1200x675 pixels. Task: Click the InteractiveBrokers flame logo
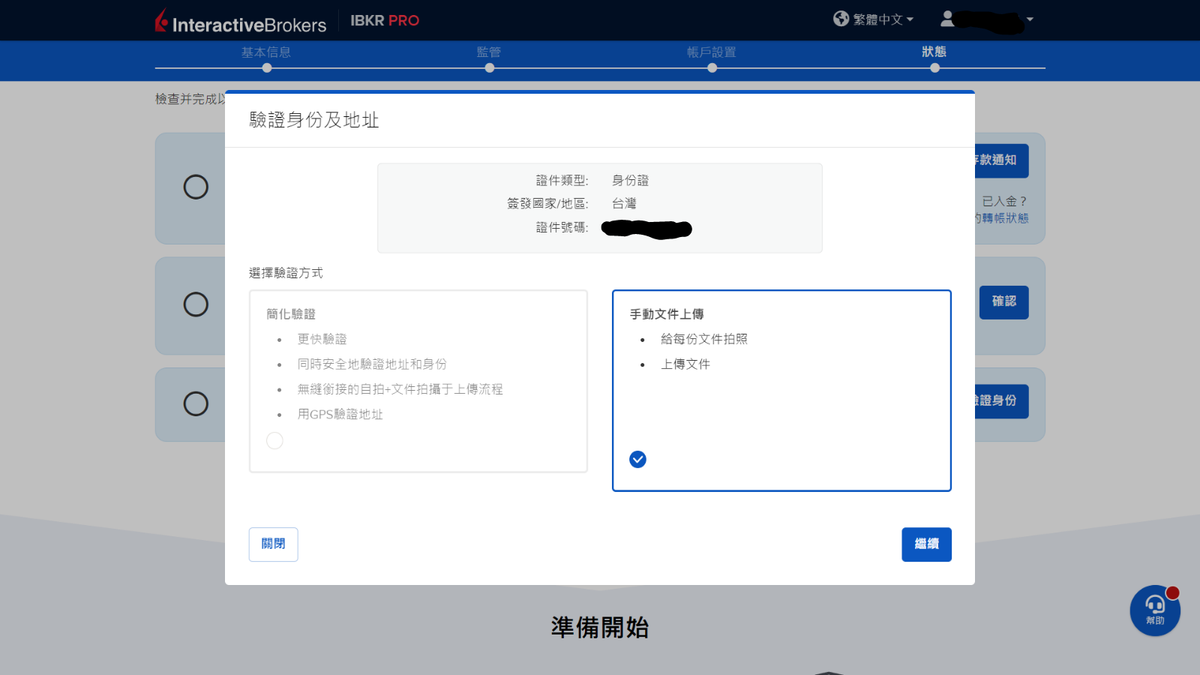[159, 20]
